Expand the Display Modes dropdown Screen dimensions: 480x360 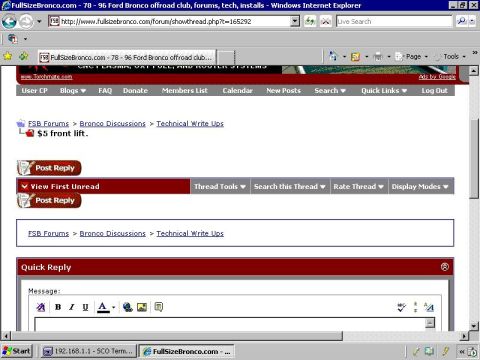pos(421,187)
